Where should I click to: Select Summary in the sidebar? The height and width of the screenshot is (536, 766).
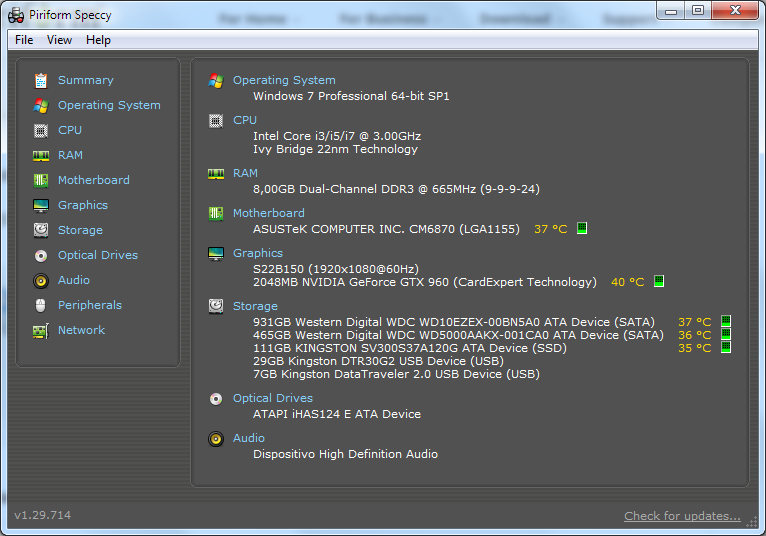coord(85,80)
